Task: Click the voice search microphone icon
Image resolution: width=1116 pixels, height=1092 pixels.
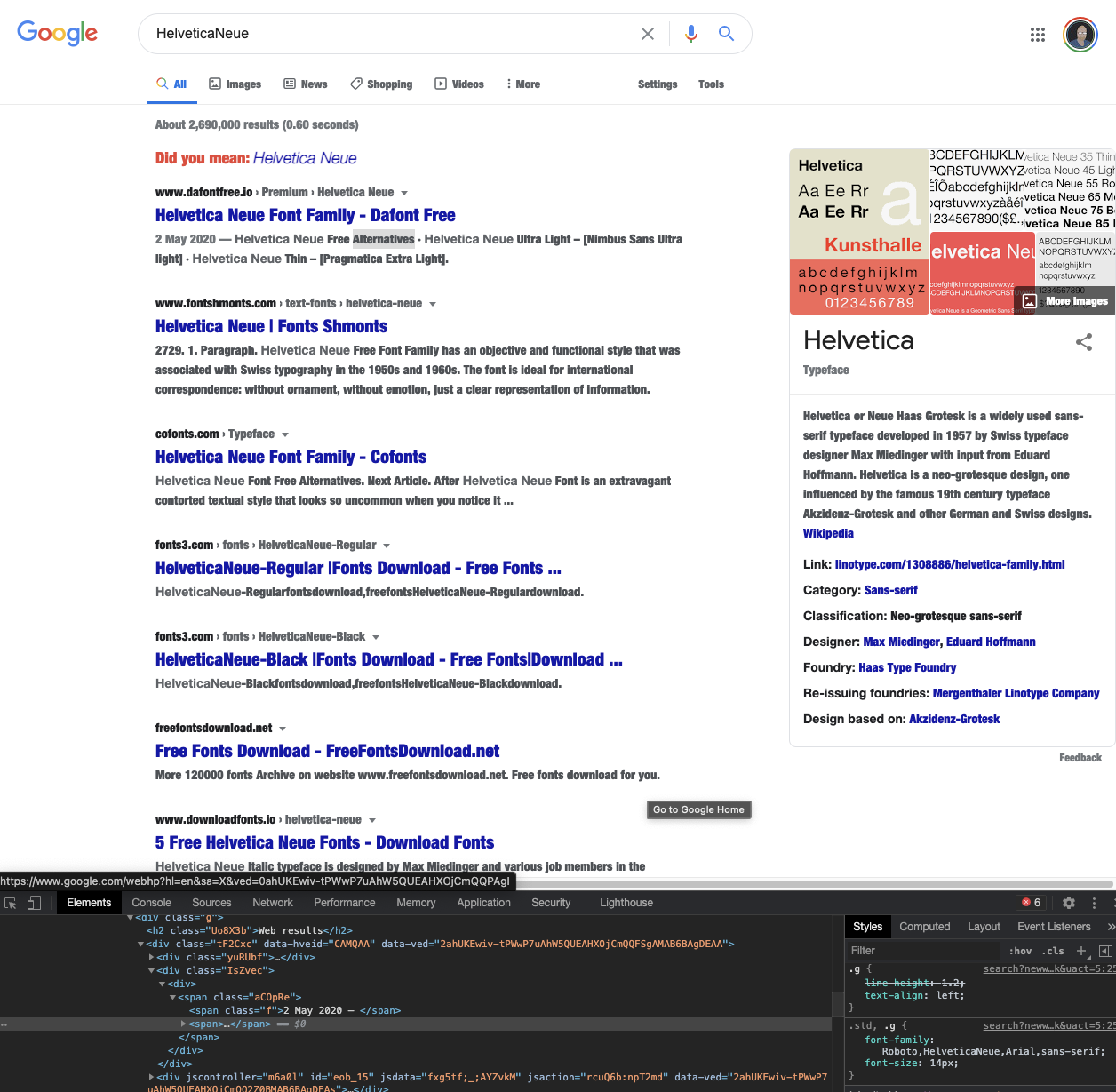Action: pos(690,33)
